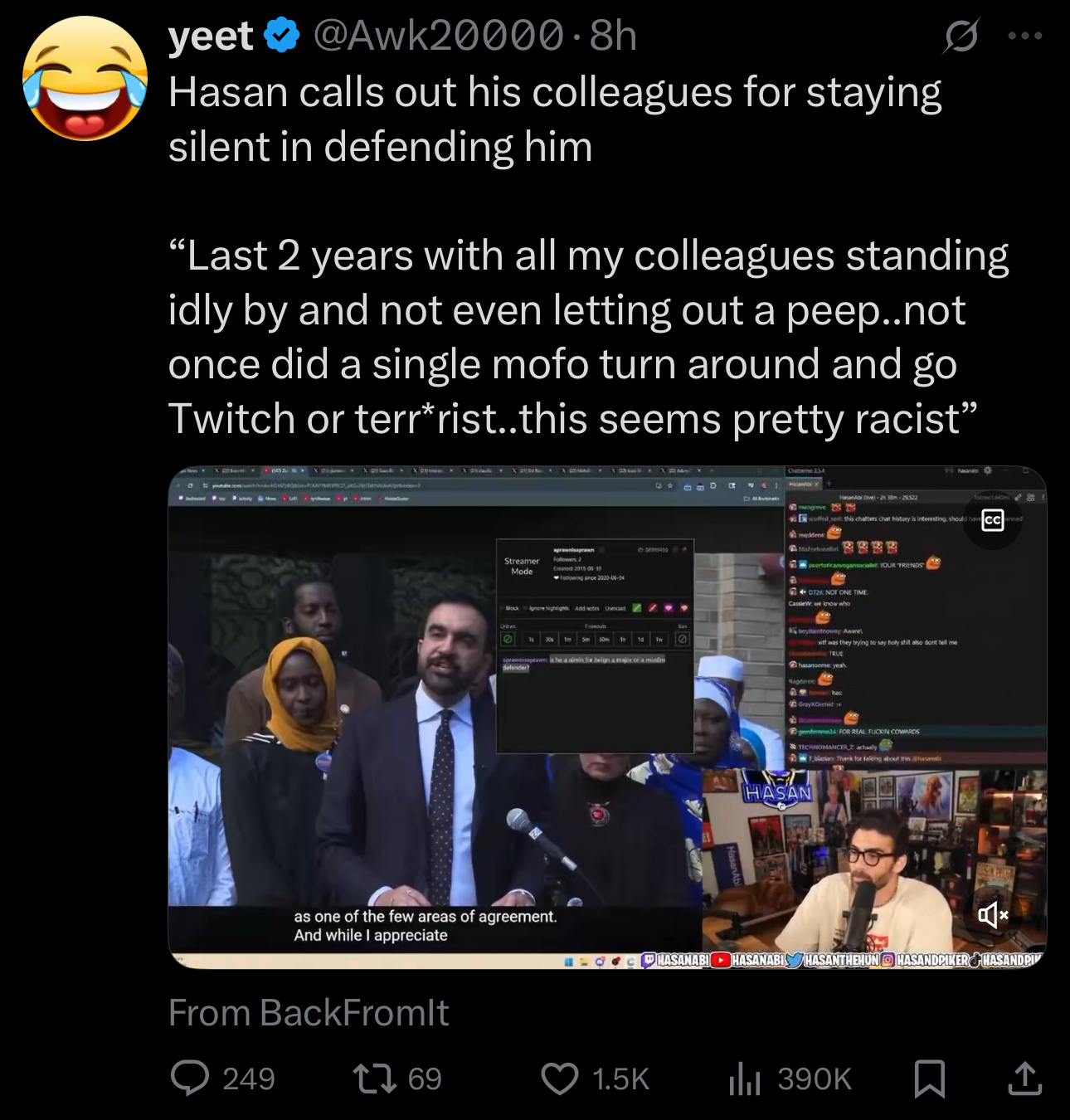The image size is (1070, 1120).
Task: Click the display name "yeet"
Action: pyautogui.click(x=211, y=36)
